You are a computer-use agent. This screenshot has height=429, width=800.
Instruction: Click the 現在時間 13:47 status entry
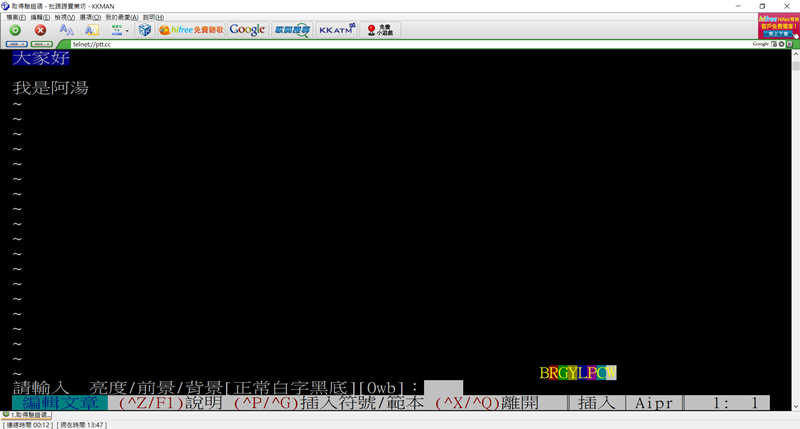coord(83,425)
